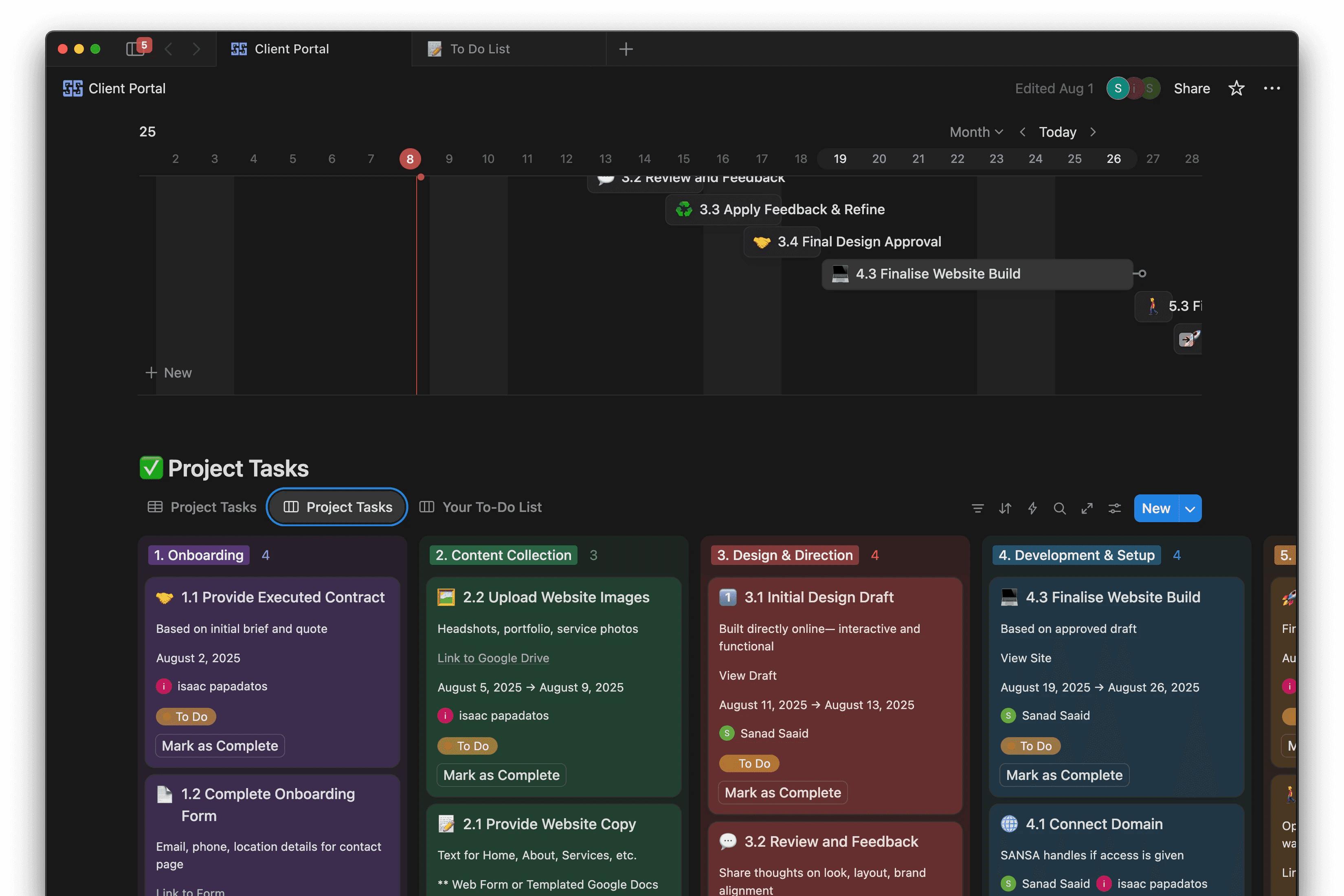Viewport: 1344px width, 896px height.
Task: Expand the dropdown arrow beside New button
Action: click(1190, 509)
